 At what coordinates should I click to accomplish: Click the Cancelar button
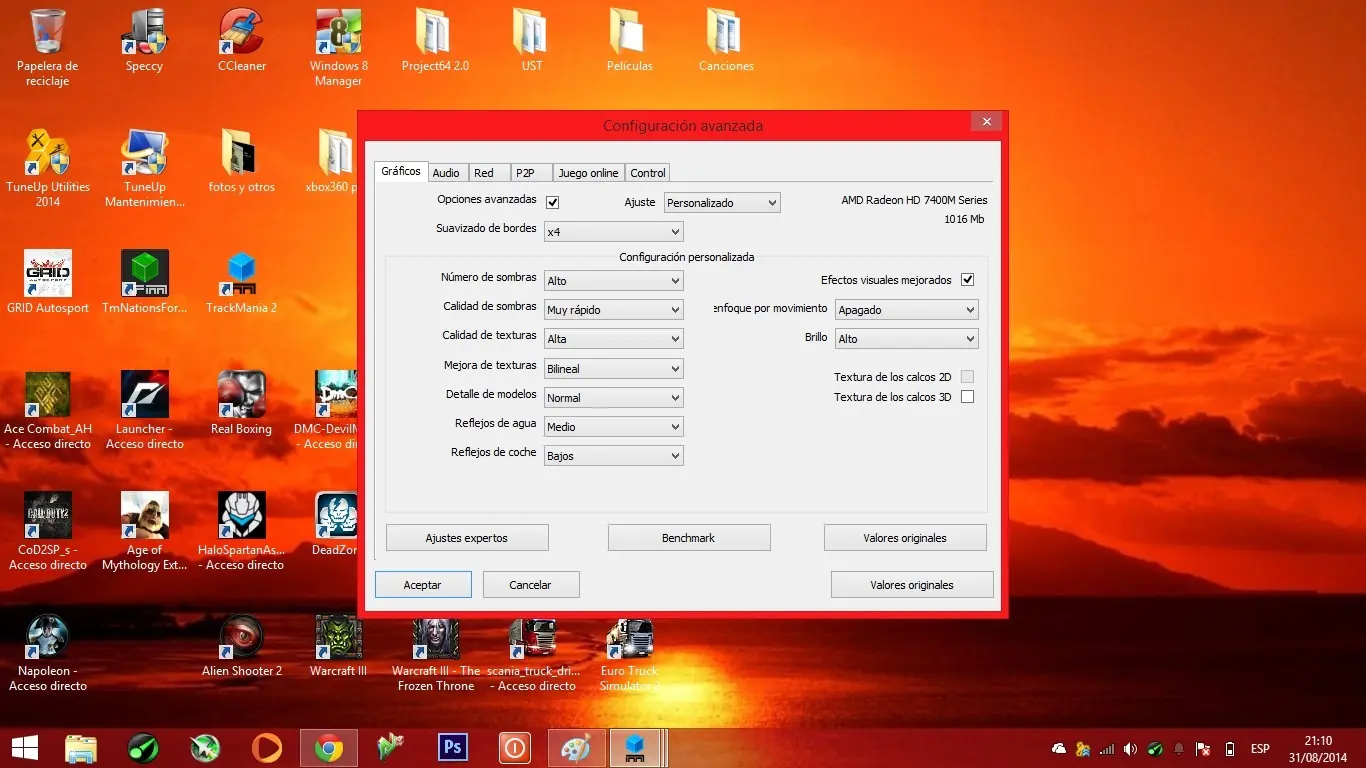point(531,585)
